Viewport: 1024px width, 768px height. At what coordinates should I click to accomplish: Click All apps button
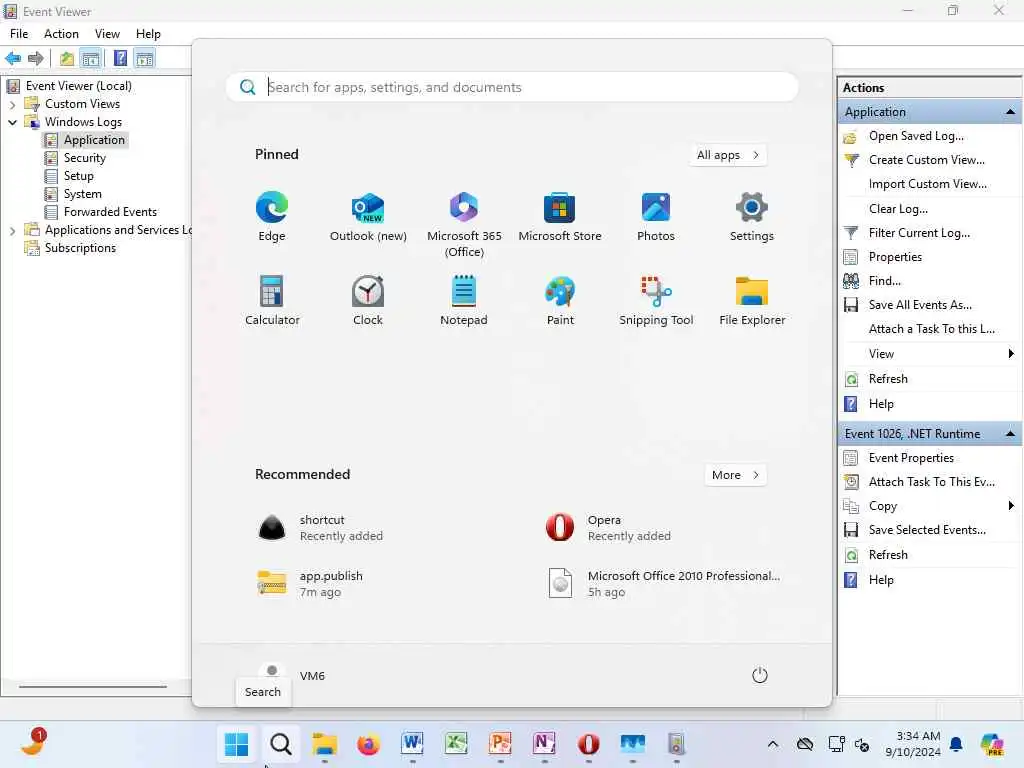728,155
